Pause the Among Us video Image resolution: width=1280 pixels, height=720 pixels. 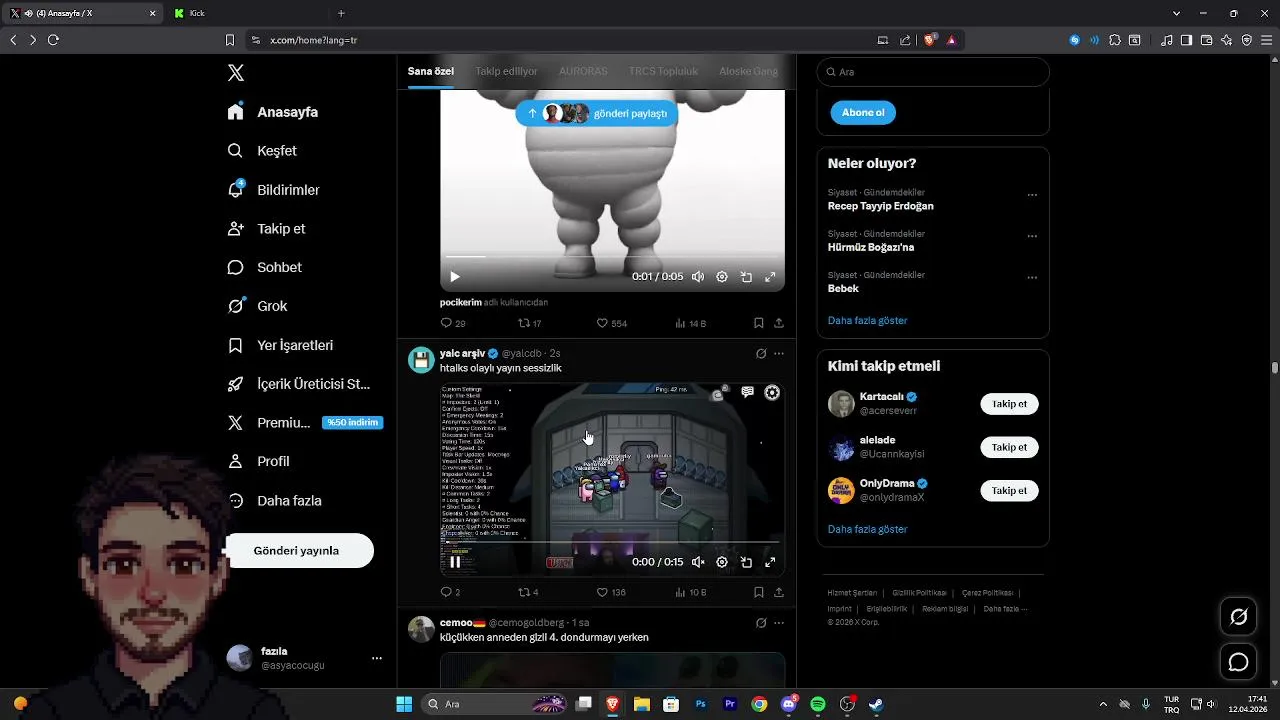pos(454,562)
